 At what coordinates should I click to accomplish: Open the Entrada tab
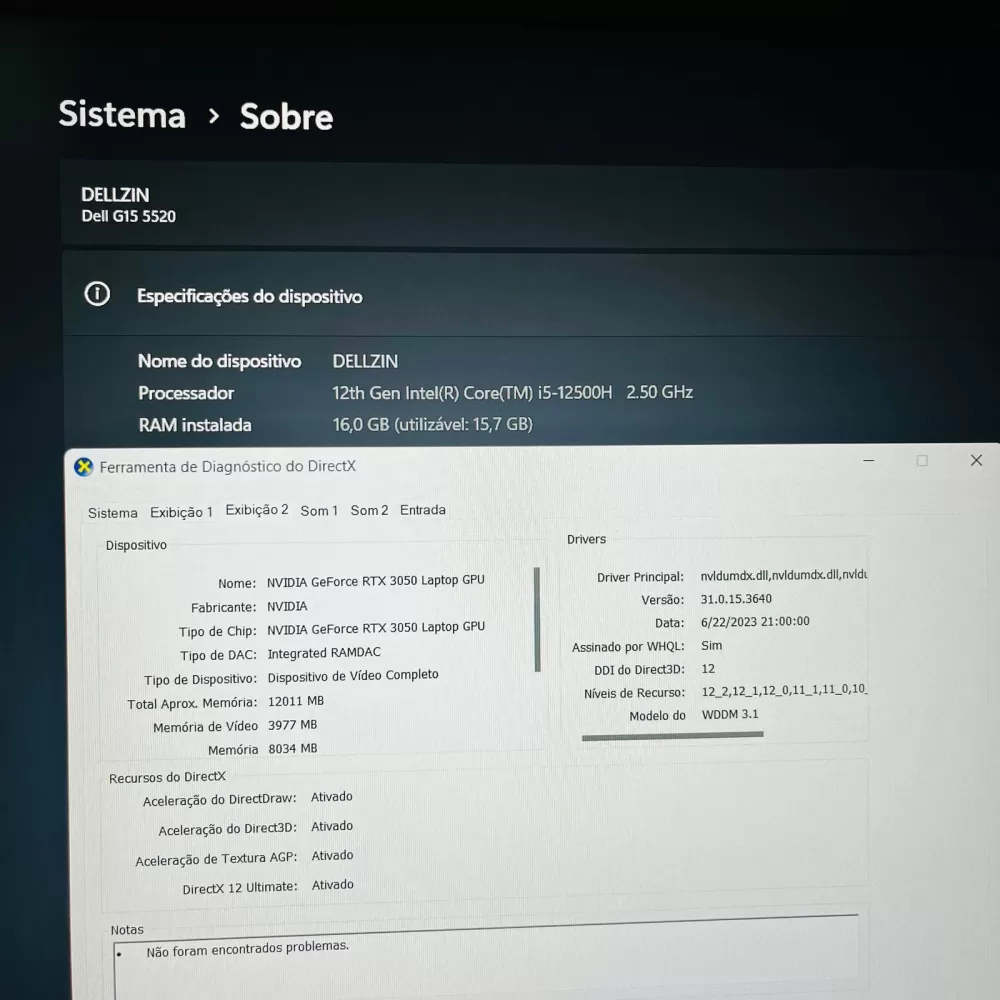423,510
